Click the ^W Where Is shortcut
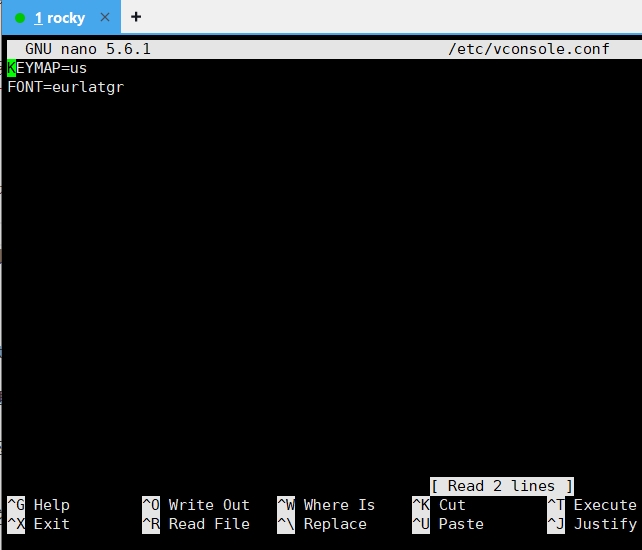The image size is (642, 550). (x=326, y=505)
